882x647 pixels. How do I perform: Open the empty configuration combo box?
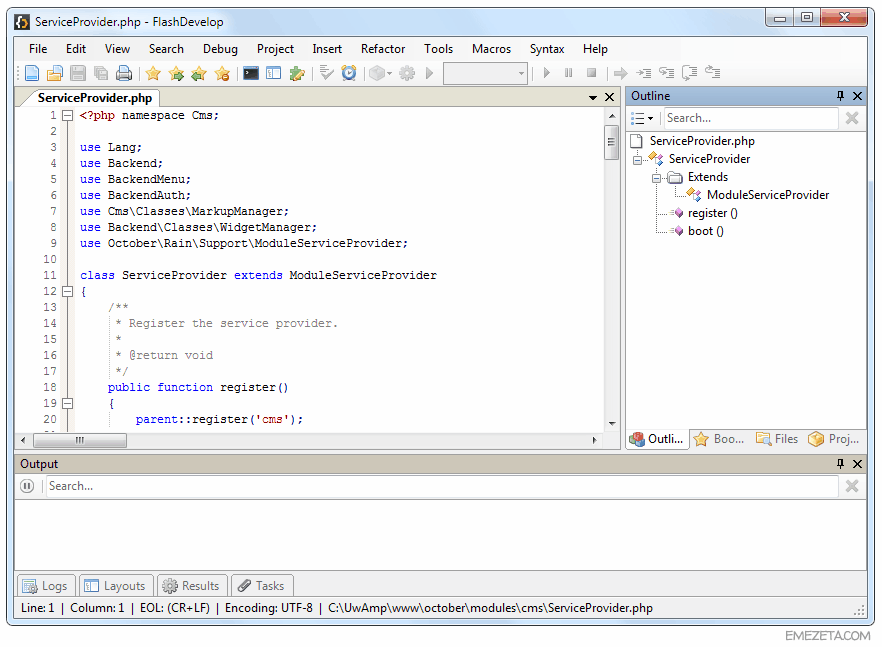pyautogui.click(x=485, y=73)
